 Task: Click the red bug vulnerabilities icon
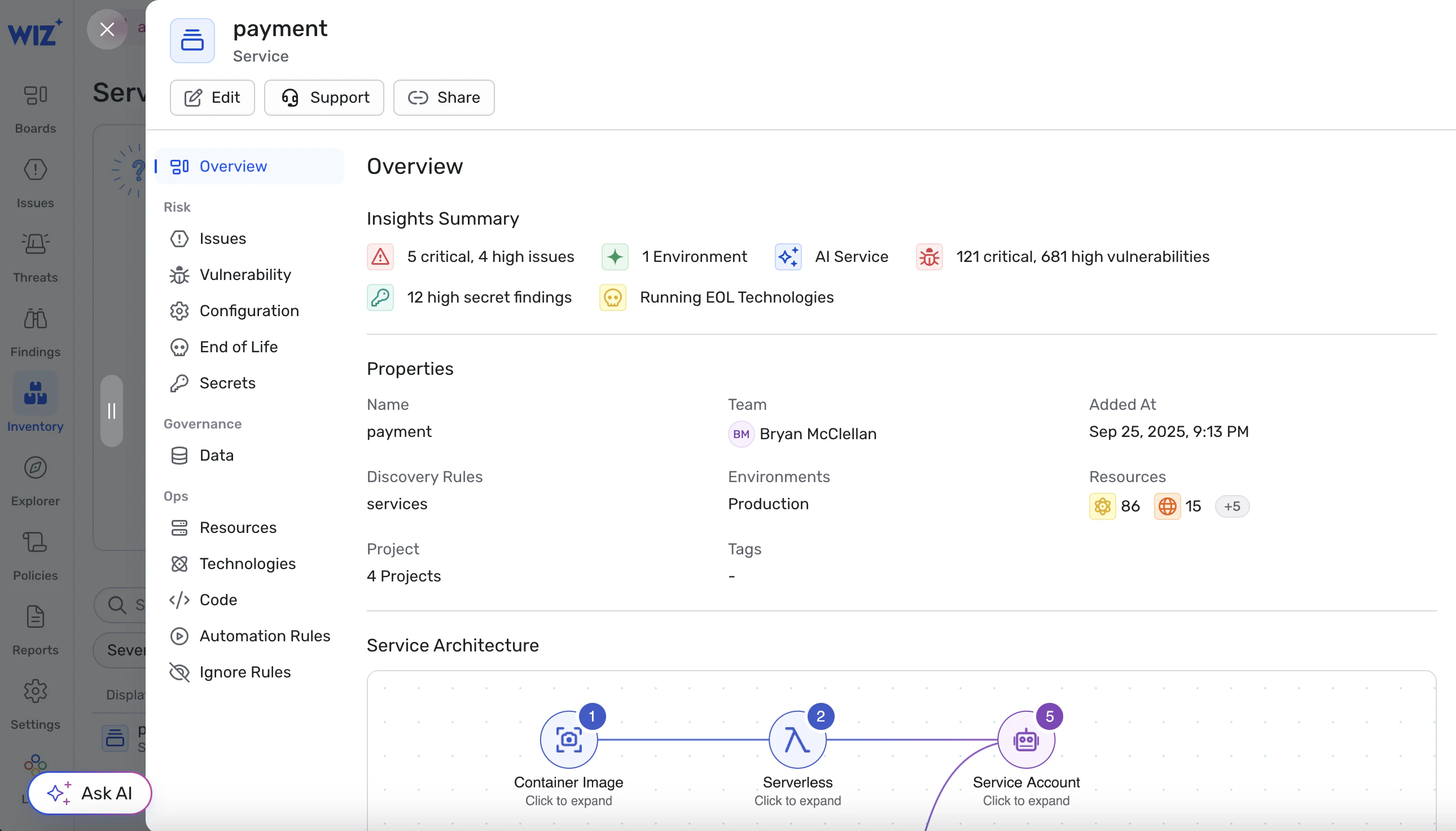[x=929, y=257]
